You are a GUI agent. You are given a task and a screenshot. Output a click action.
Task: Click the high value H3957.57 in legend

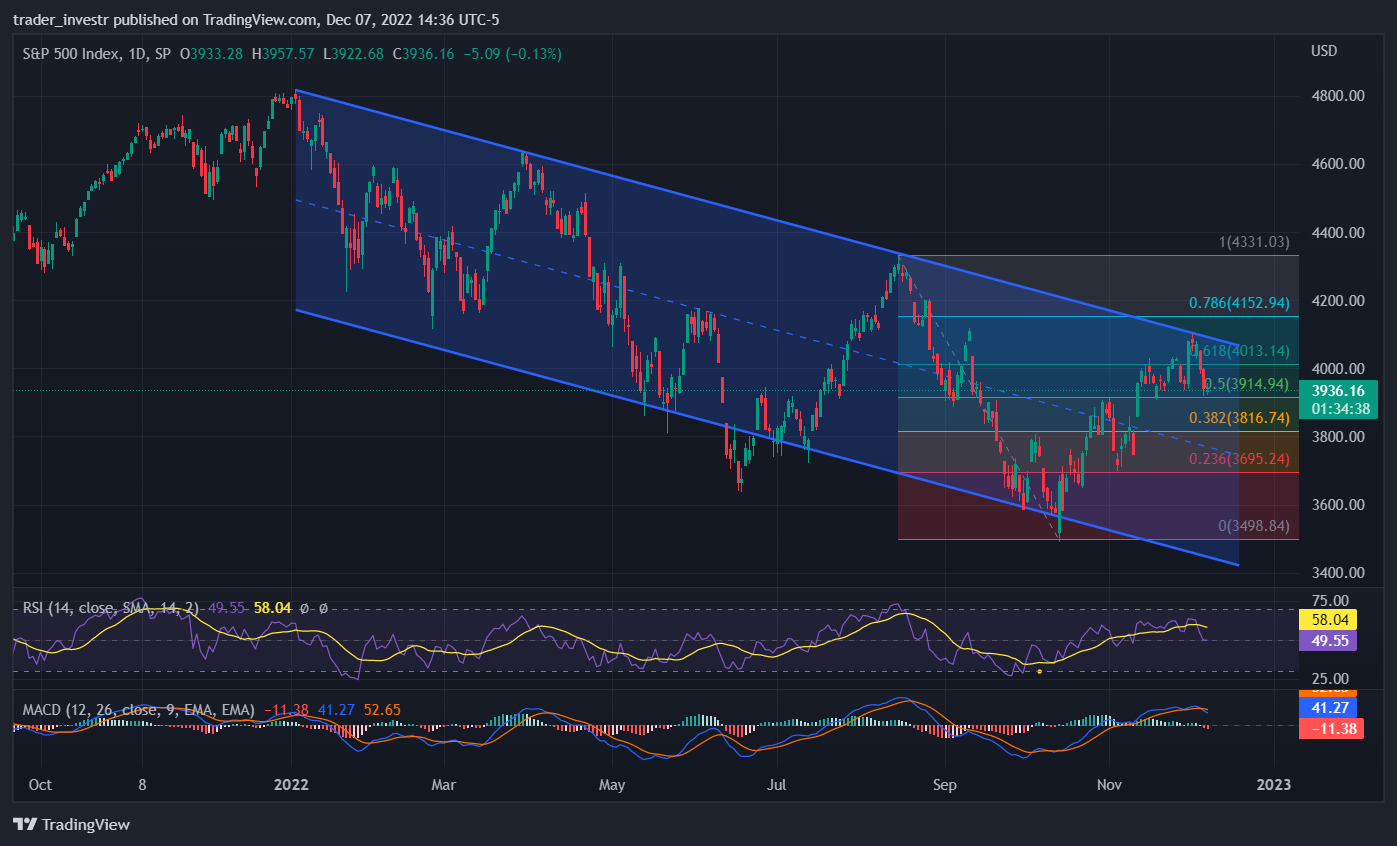[x=283, y=53]
